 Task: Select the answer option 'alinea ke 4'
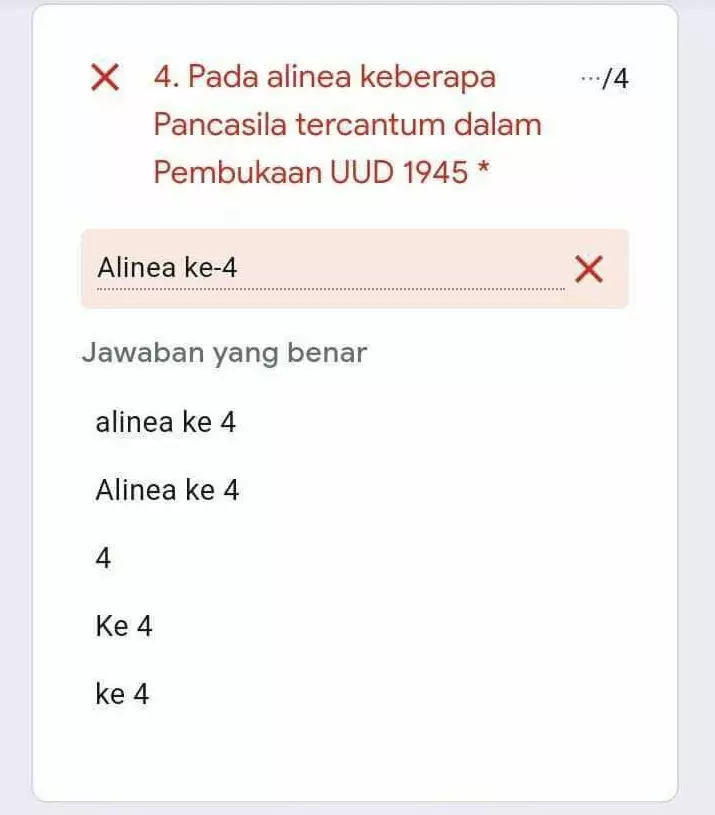pos(165,421)
